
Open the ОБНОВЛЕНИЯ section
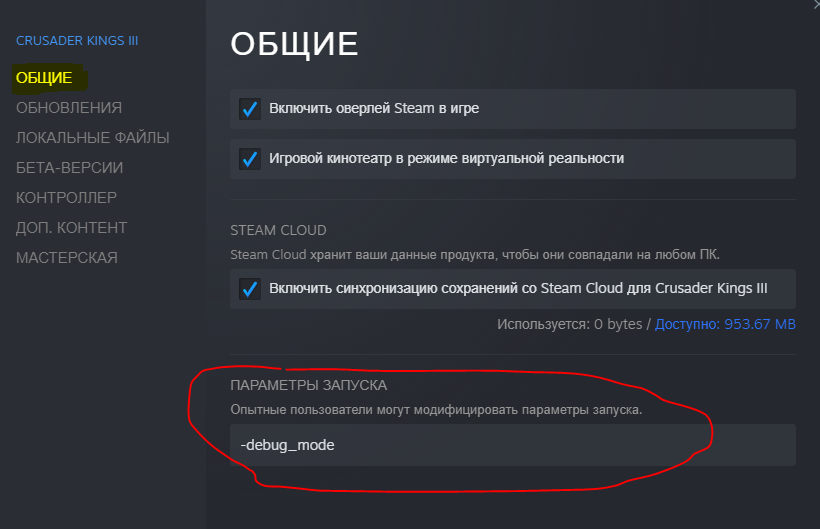pos(69,108)
